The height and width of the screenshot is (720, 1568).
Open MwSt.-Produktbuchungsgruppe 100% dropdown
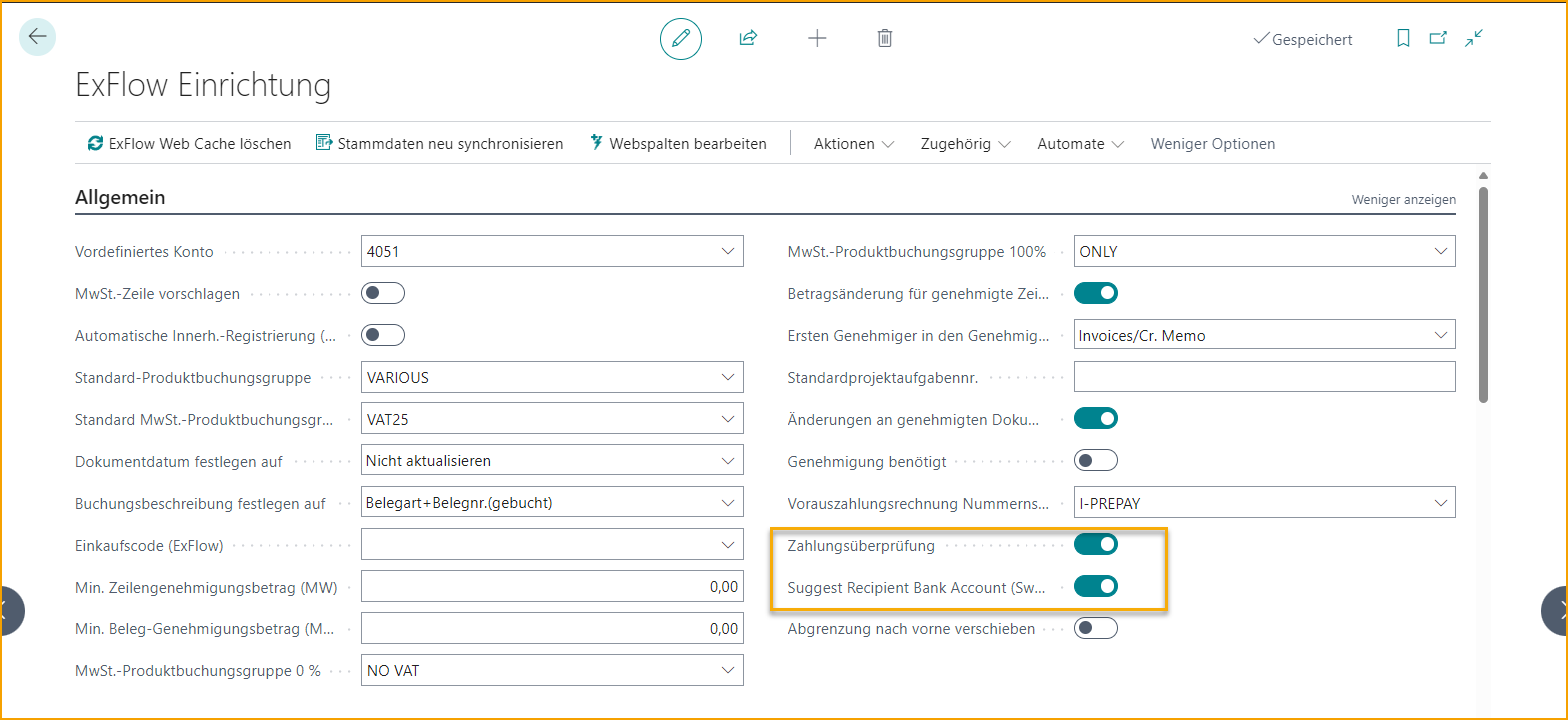[1441, 251]
